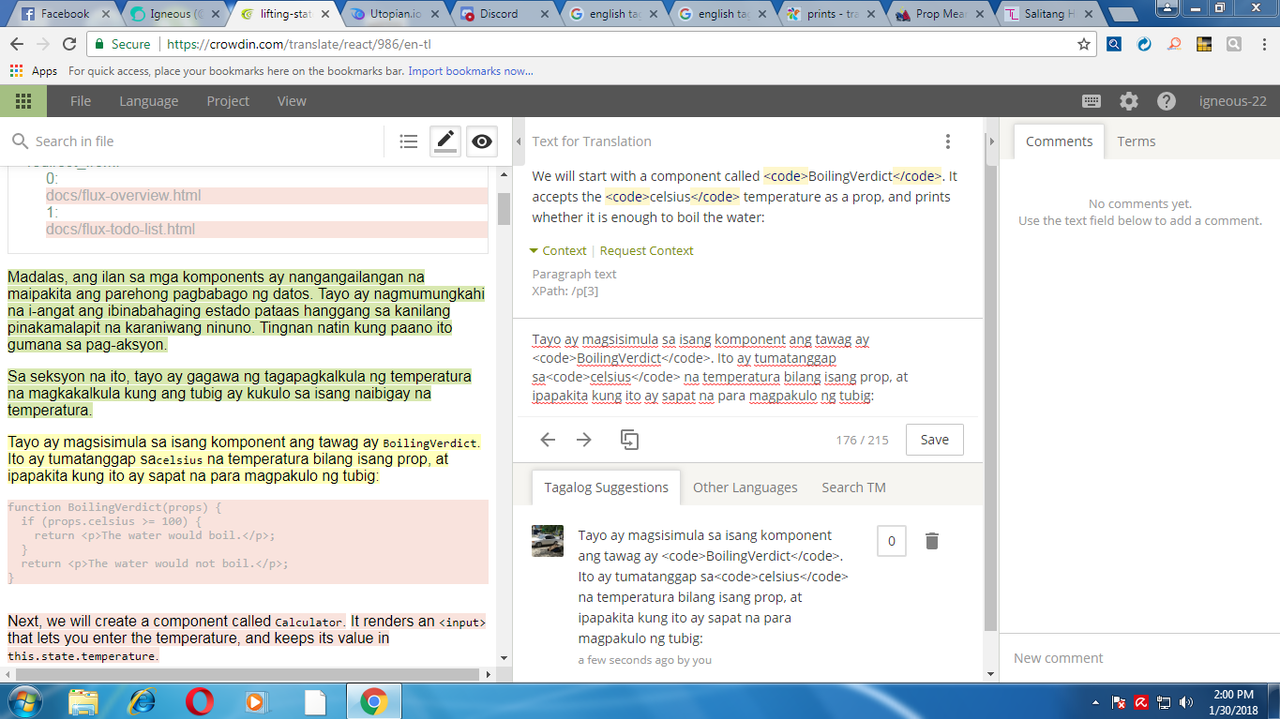Open igneous-22 user account menu
This screenshot has width=1280, height=719.
click(x=1233, y=101)
